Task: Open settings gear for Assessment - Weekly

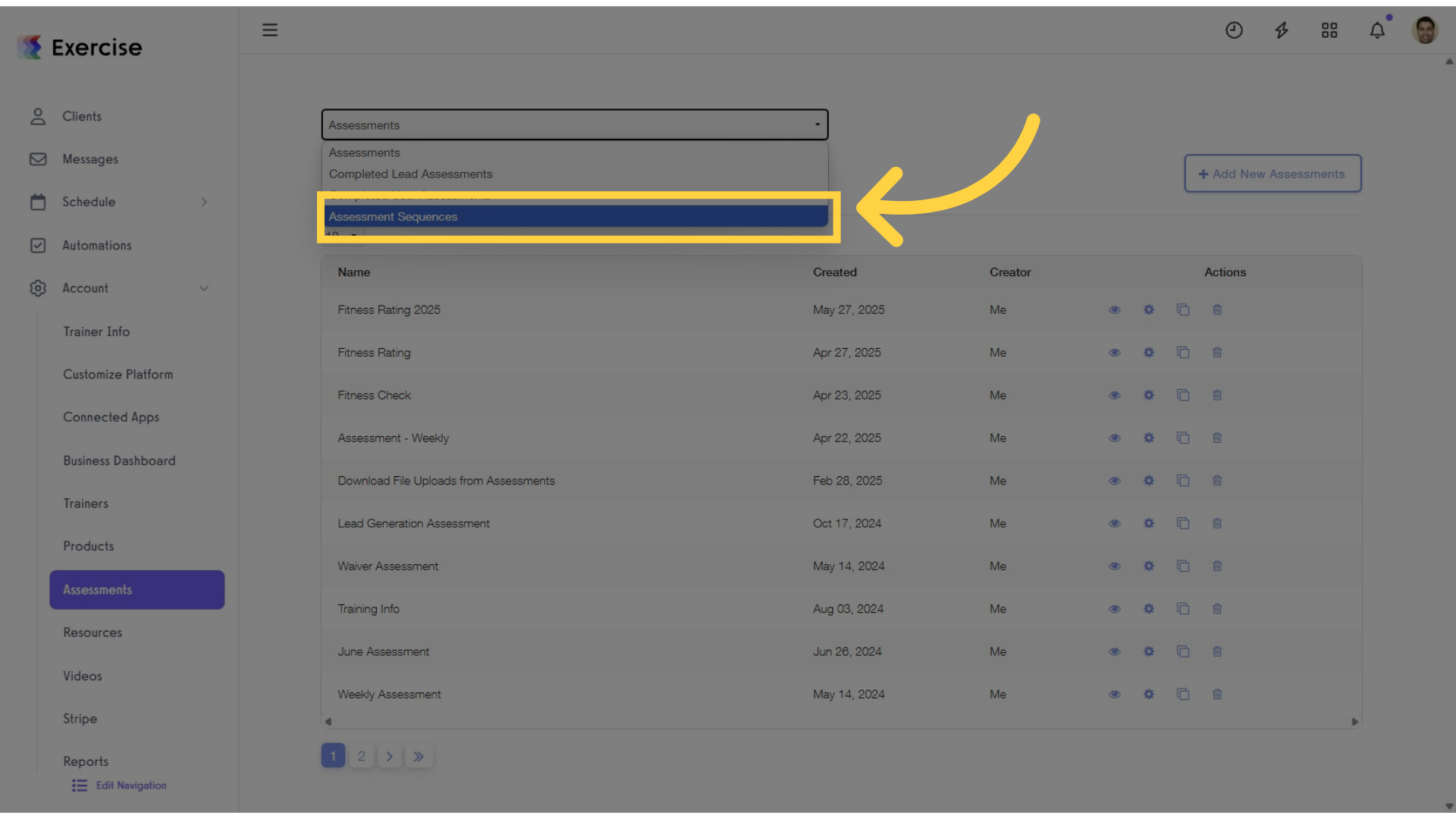Action: click(1149, 438)
